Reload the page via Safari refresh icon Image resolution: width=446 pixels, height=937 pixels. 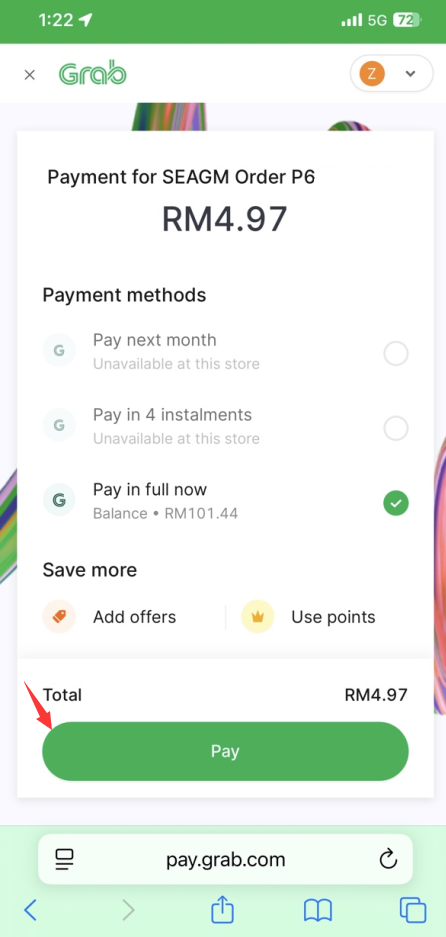point(389,860)
